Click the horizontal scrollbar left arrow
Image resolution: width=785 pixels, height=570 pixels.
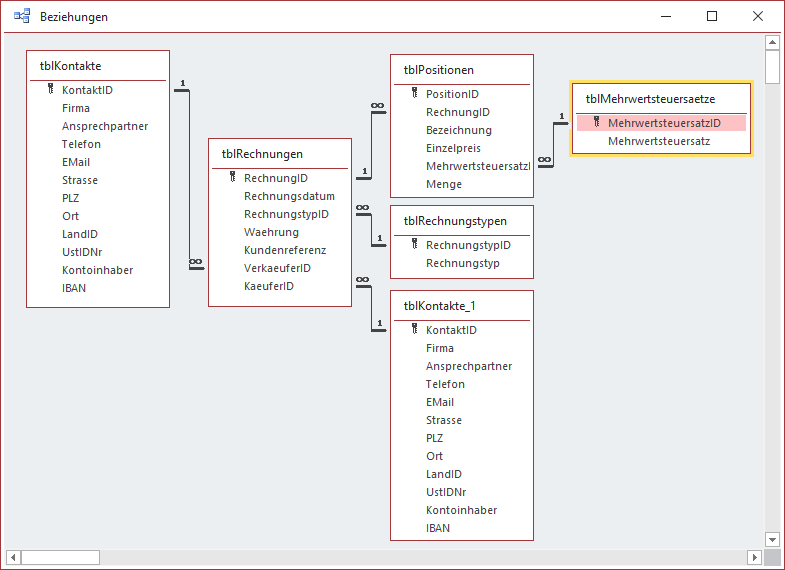(12, 557)
